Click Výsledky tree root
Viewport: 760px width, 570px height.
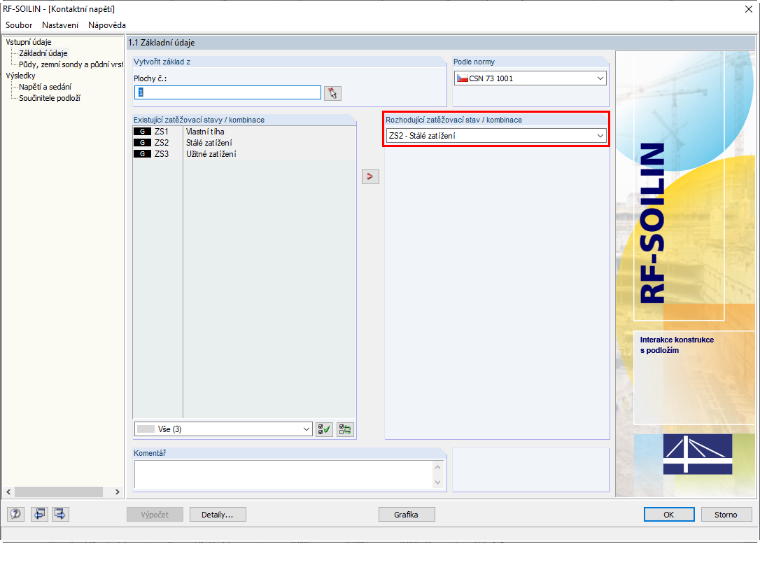click(20, 76)
